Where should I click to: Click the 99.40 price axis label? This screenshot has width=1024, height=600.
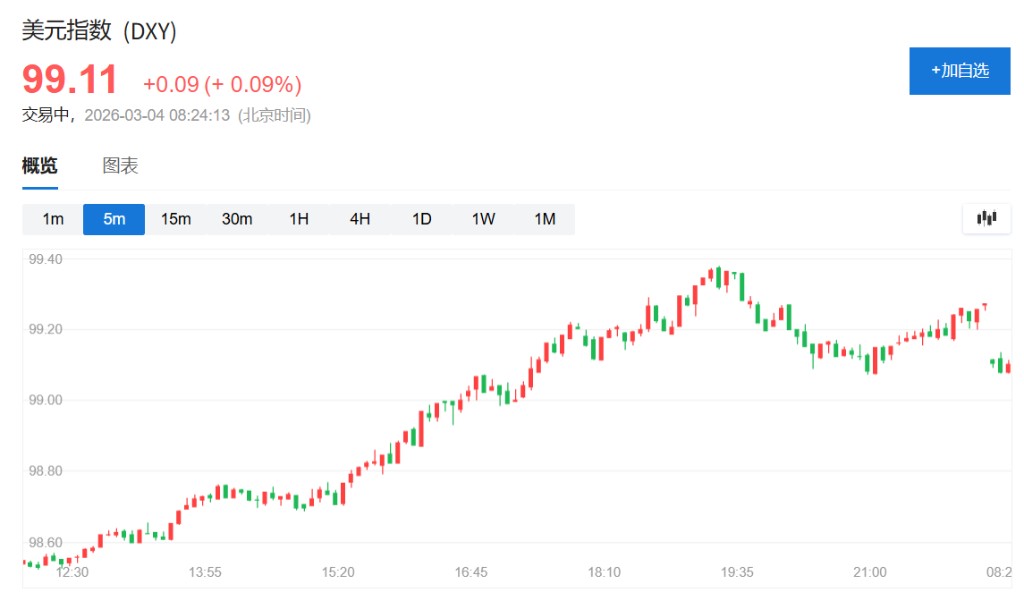[x=46, y=259]
